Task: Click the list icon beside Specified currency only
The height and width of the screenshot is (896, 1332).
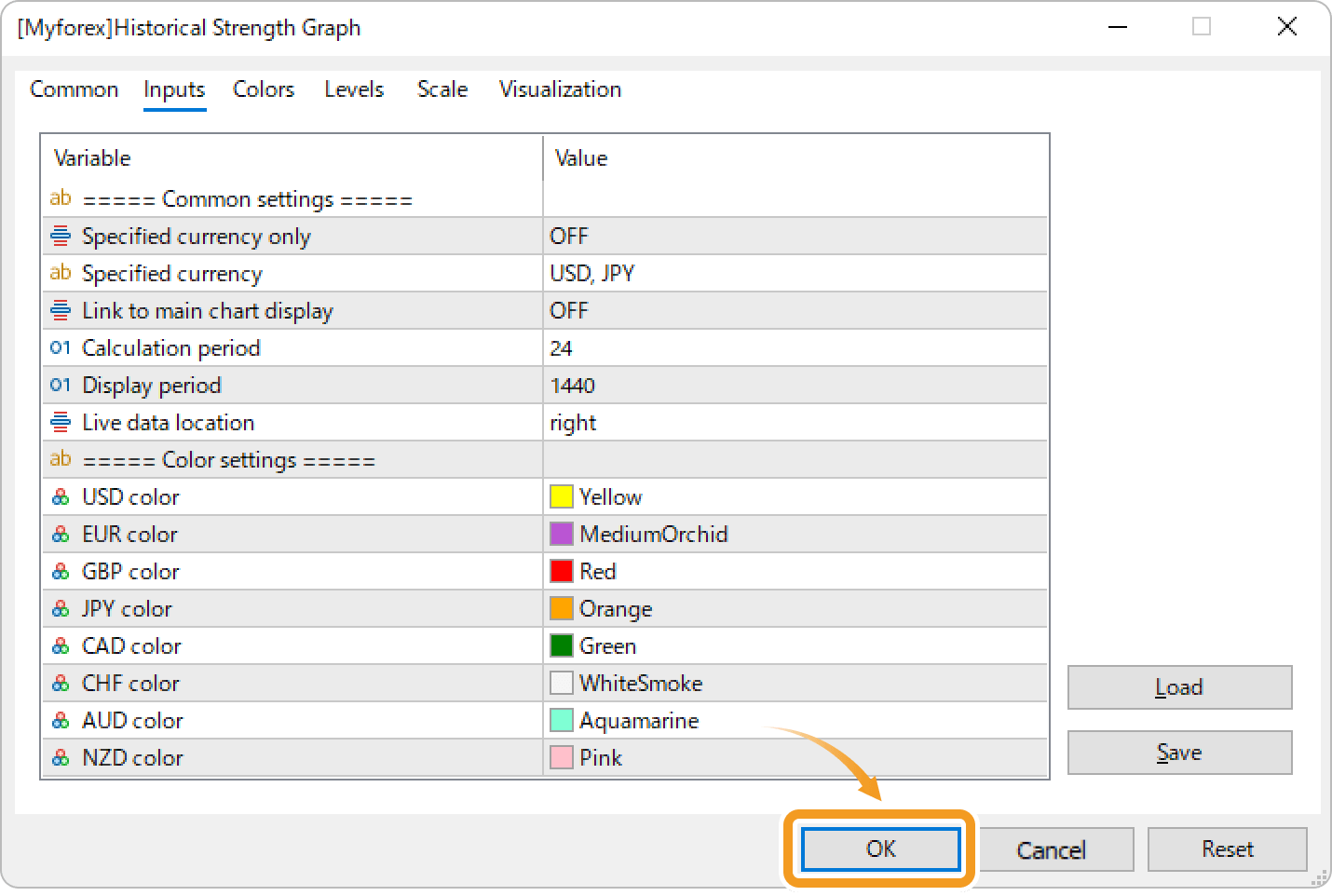Action: point(59,236)
